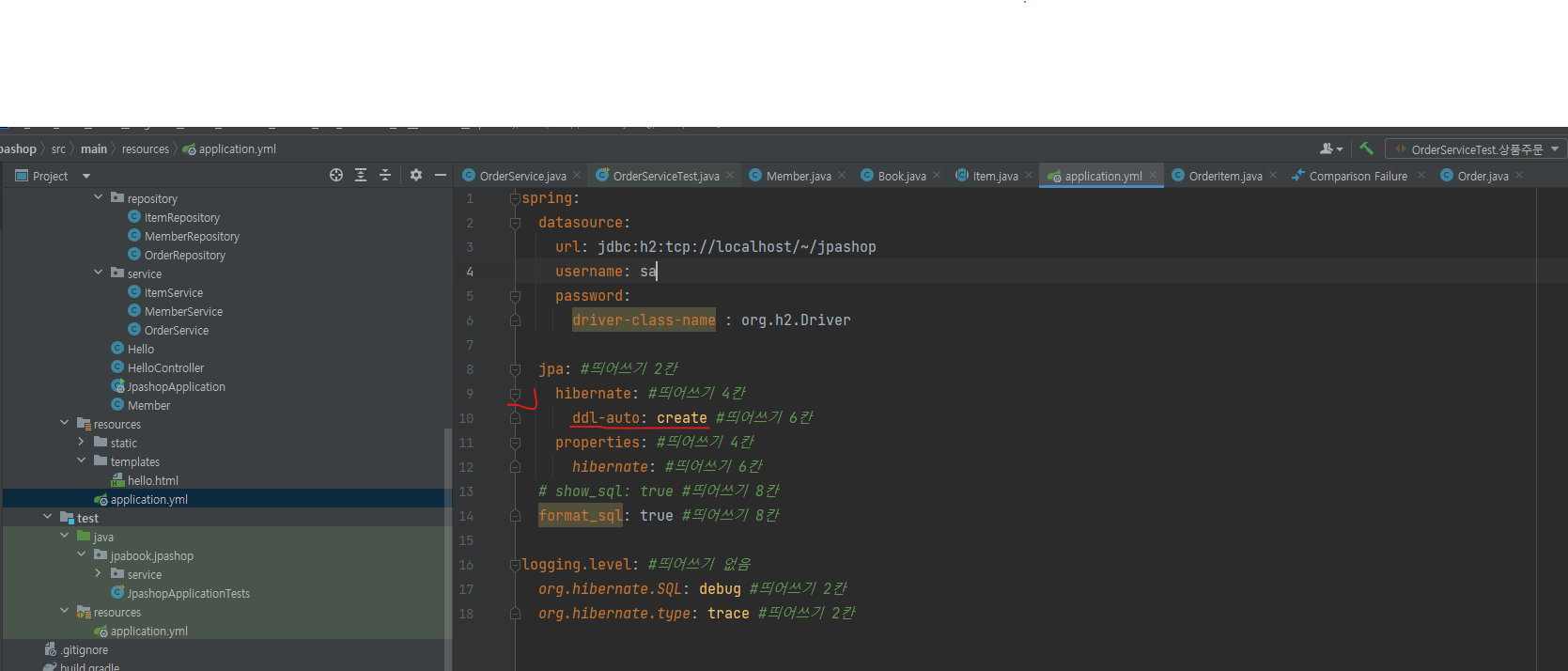1568x671 pixels.
Task: Close the Member.java tab
Action: 842,176
